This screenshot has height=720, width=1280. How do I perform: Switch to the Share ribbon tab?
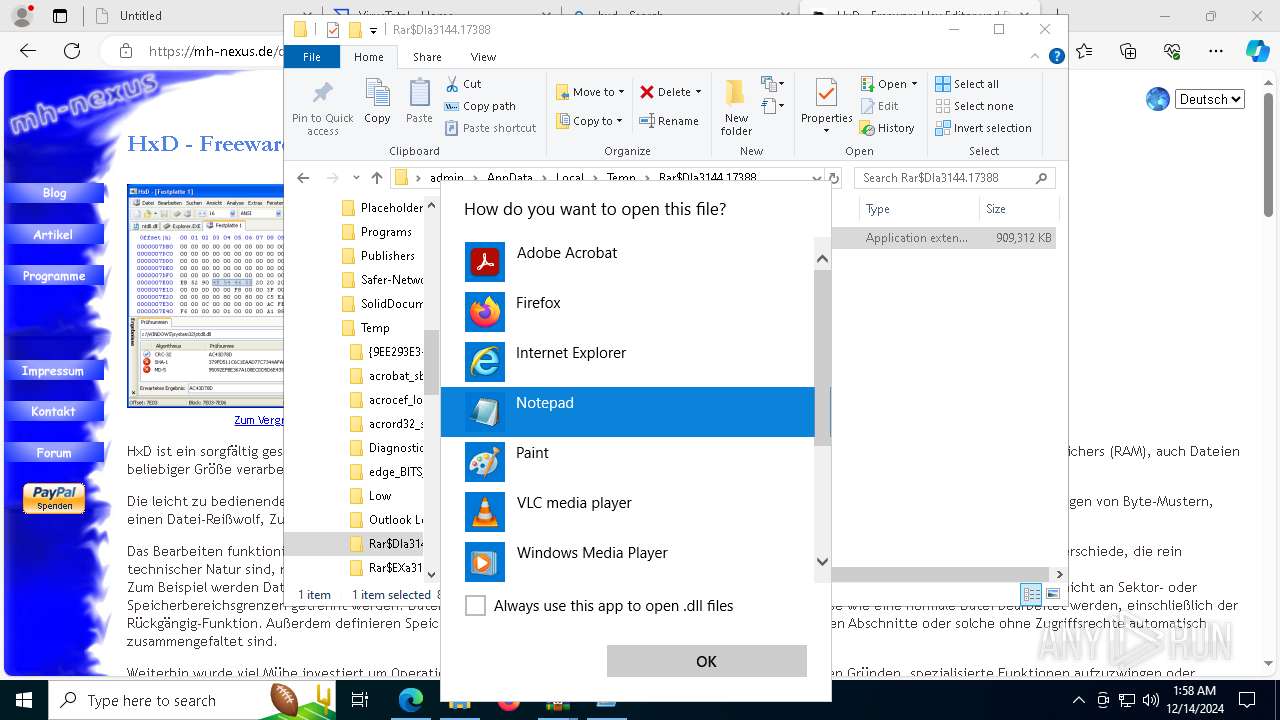(x=427, y=57)
